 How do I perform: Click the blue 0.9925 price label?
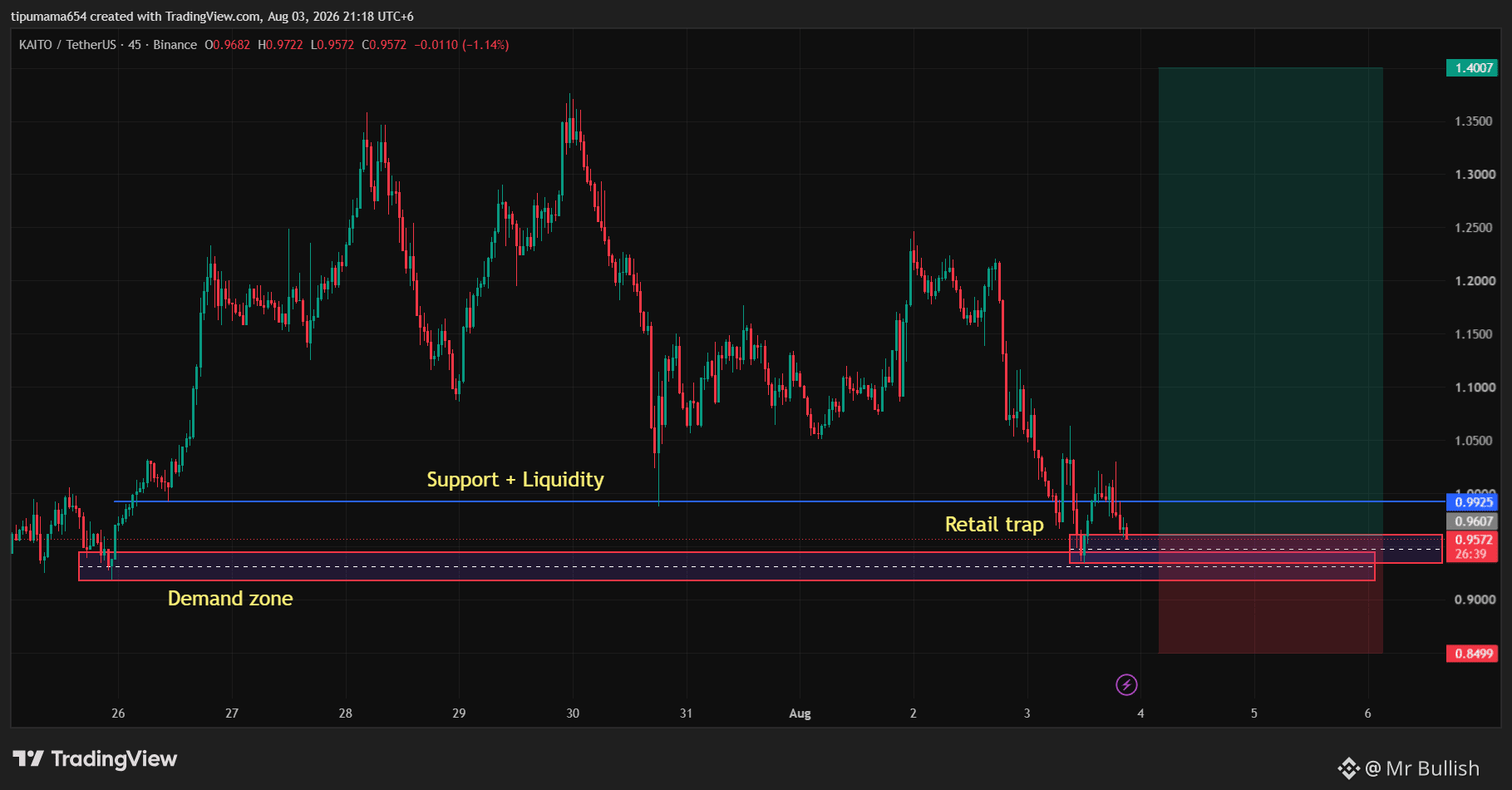point(1472,502)
